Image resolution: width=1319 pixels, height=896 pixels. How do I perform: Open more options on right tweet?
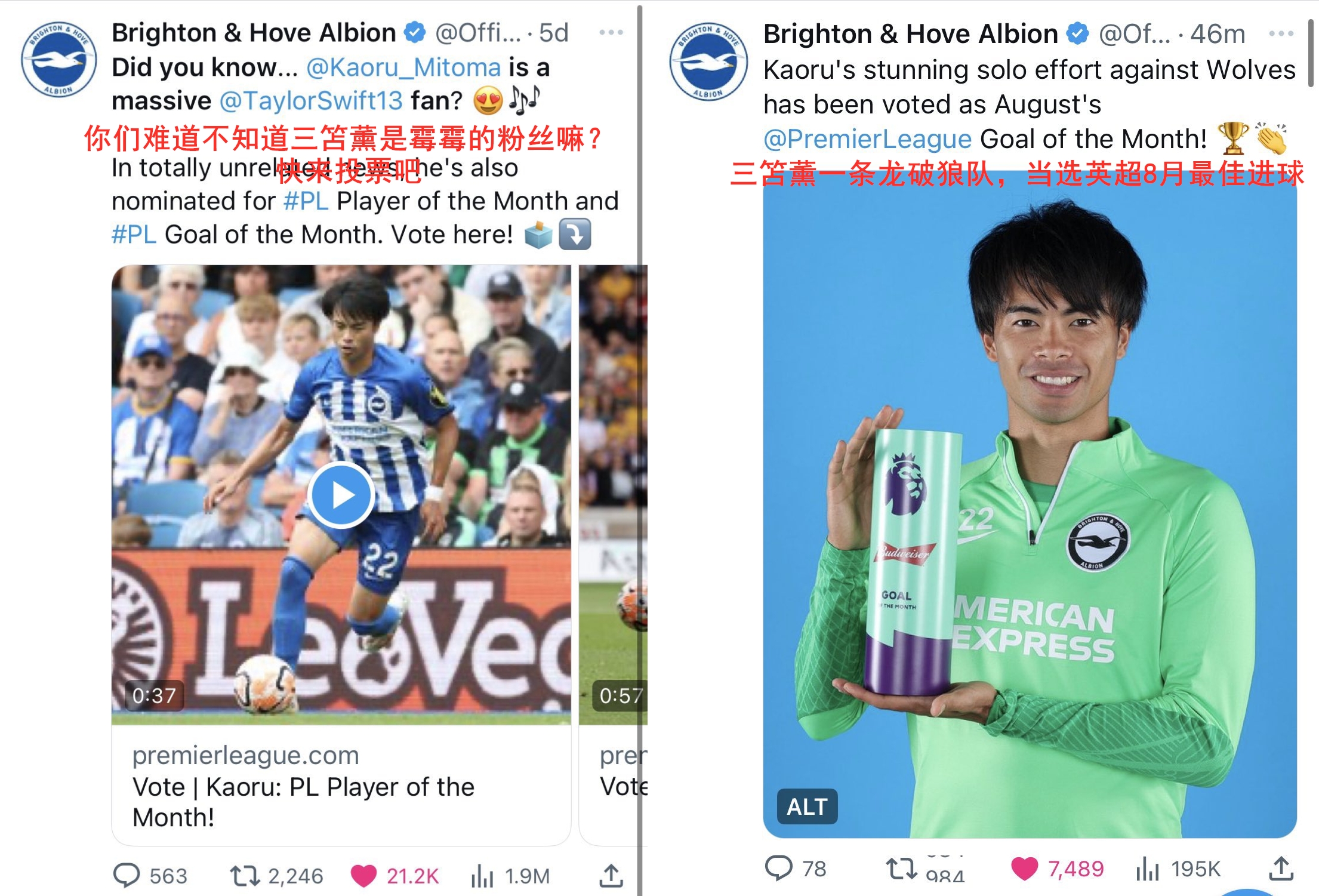pyautogui.click(x=1281, y=33)
